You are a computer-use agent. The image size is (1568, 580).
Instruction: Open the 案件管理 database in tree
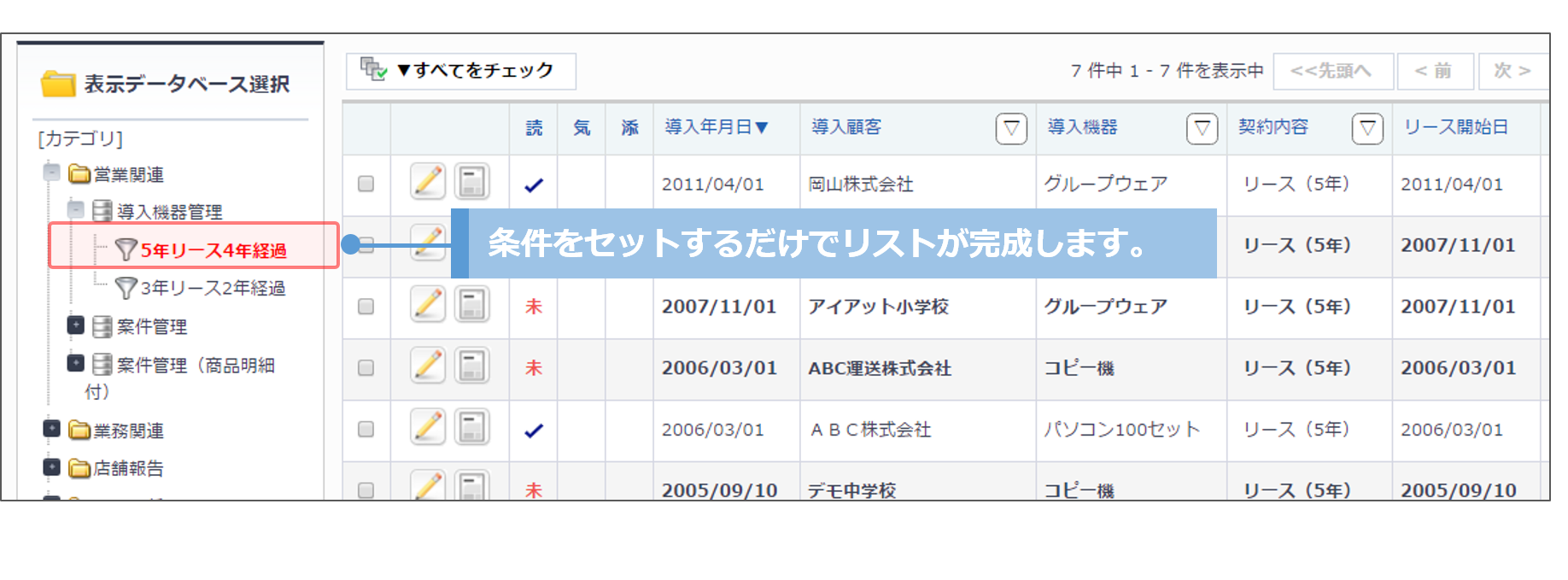coord(151,326)
